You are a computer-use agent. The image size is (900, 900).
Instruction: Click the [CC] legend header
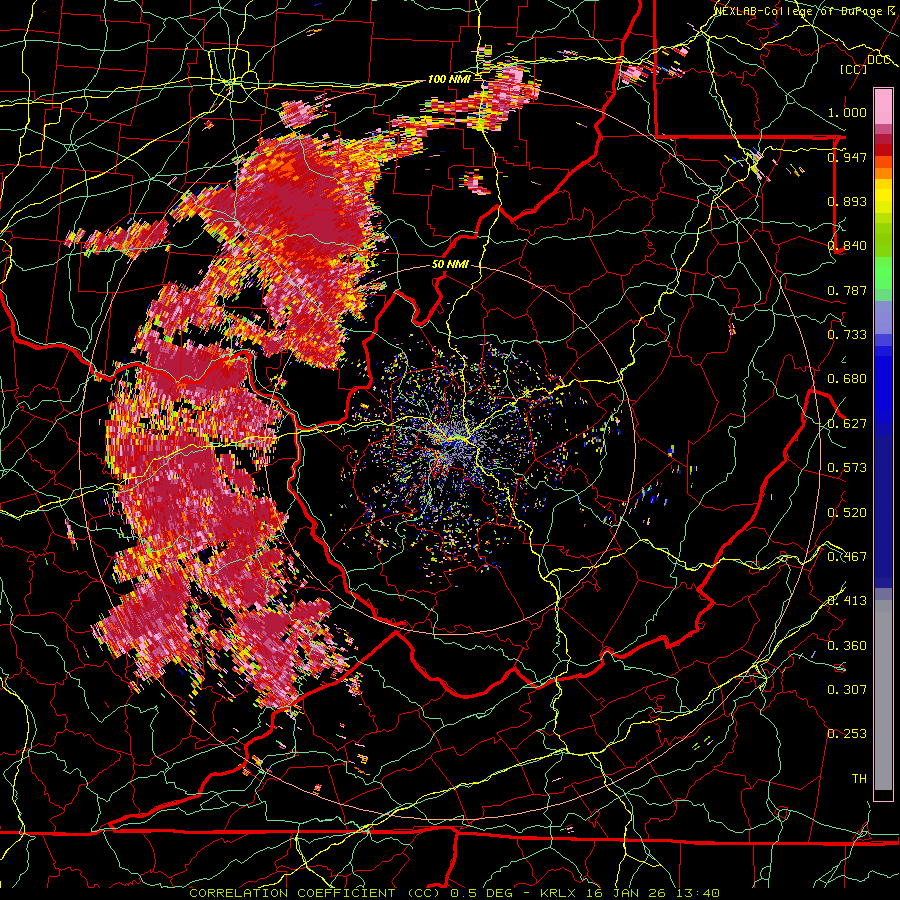point(853,69)
